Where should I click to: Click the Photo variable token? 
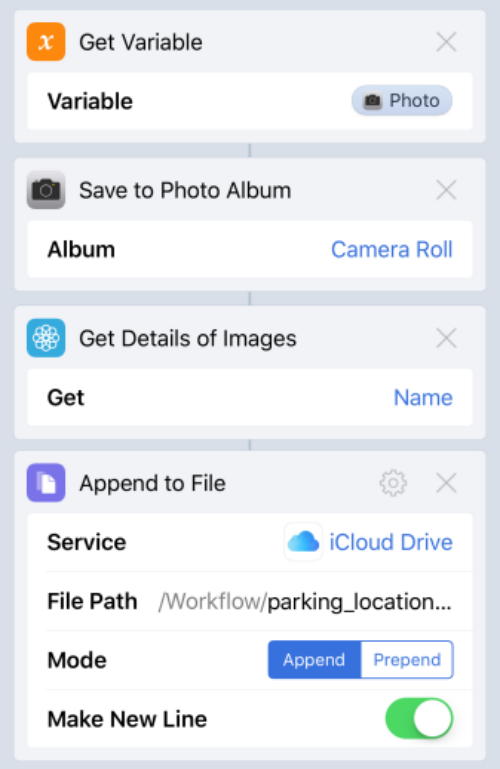pyautogui.click(x=402, y=101)
